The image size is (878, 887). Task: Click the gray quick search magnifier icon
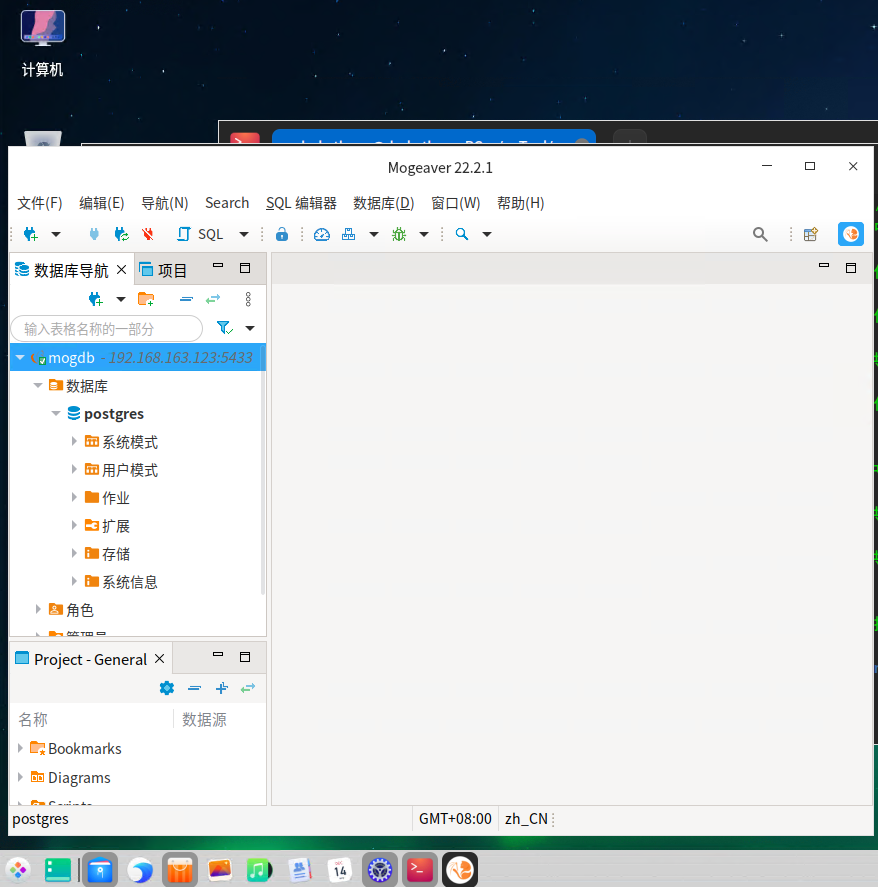(x=760, y=234)
